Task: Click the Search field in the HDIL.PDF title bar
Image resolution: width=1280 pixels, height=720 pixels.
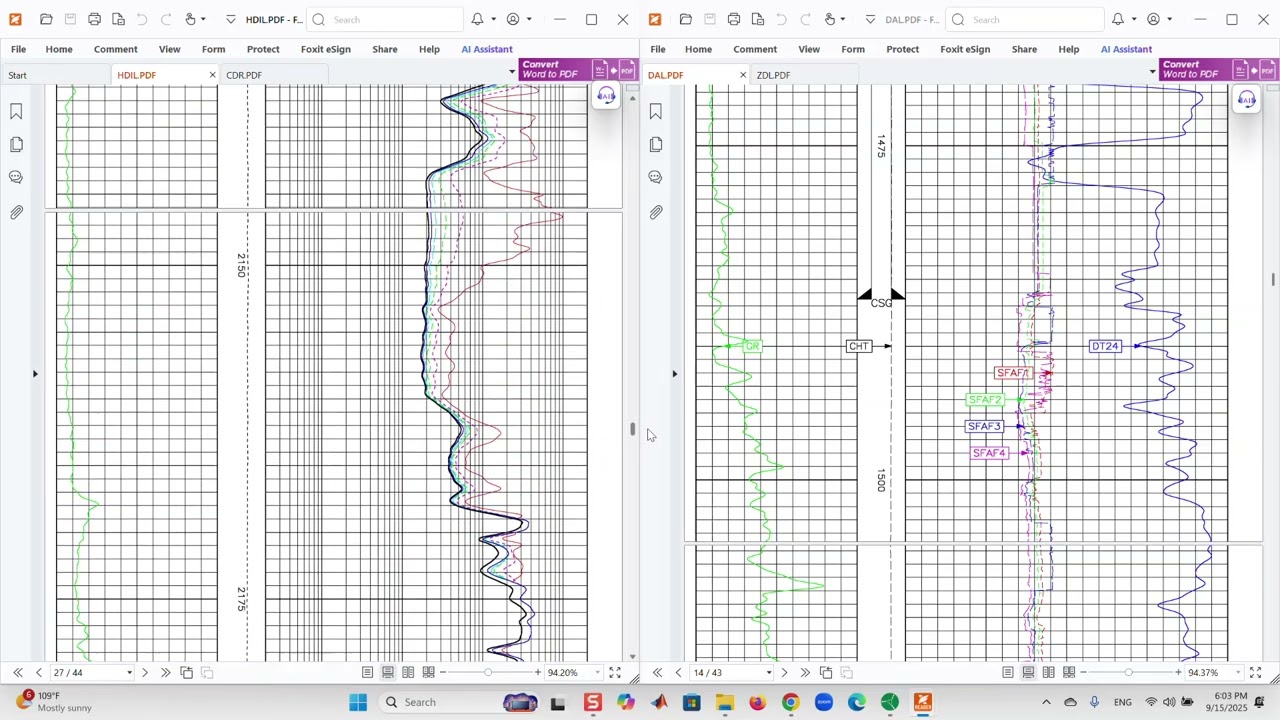Action: pyautogui.click(x=385, y=19)
